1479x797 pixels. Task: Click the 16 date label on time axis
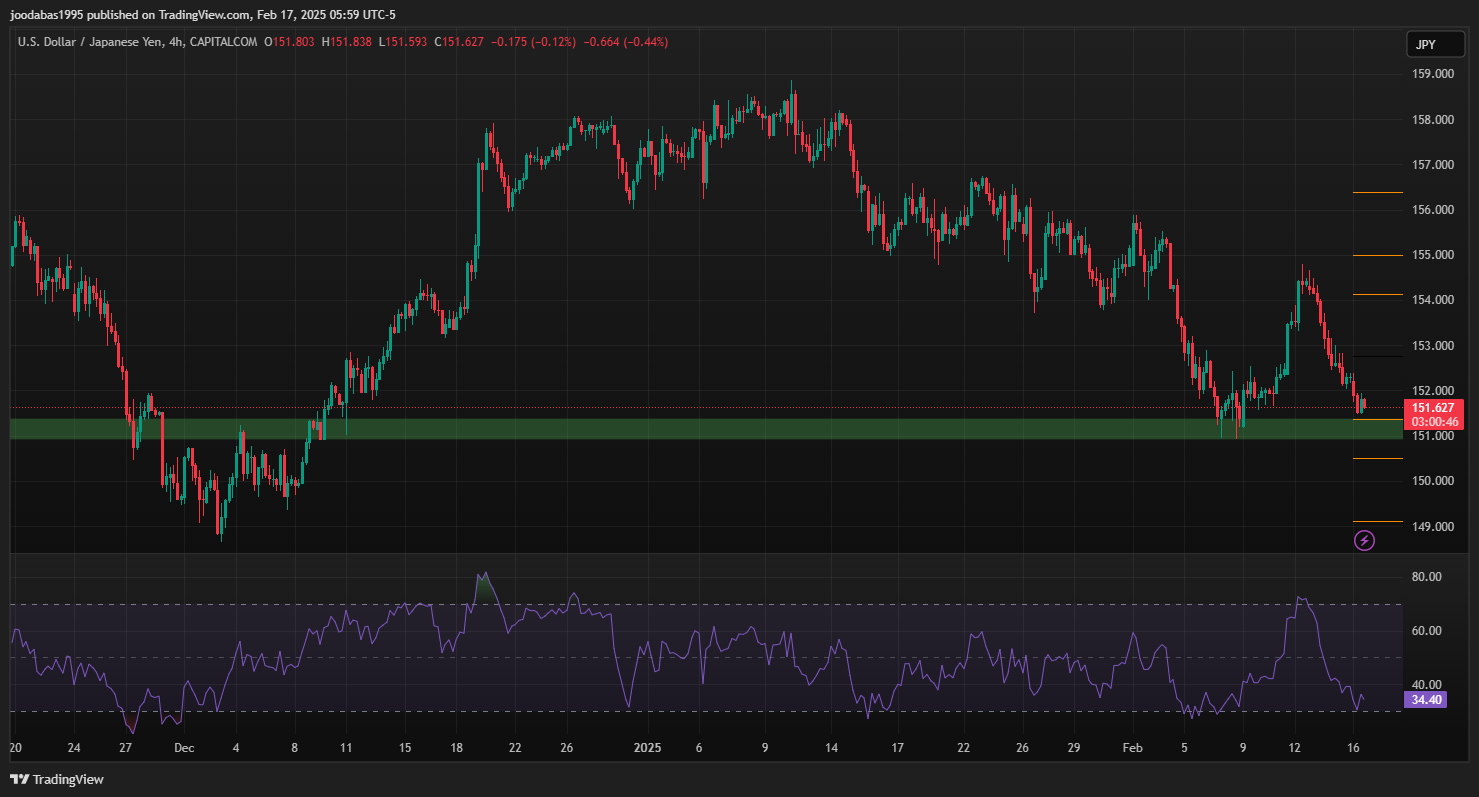click(x=1353, y=748)
